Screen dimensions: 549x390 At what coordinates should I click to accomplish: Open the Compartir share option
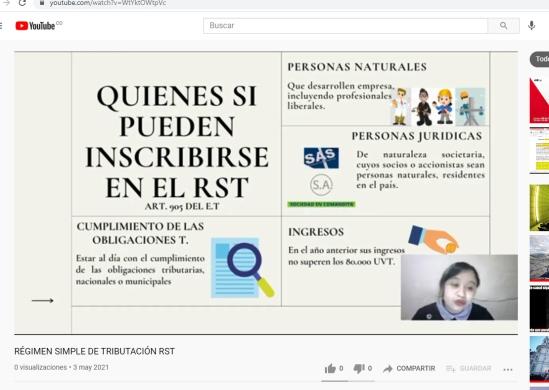(x=409, y=368)
